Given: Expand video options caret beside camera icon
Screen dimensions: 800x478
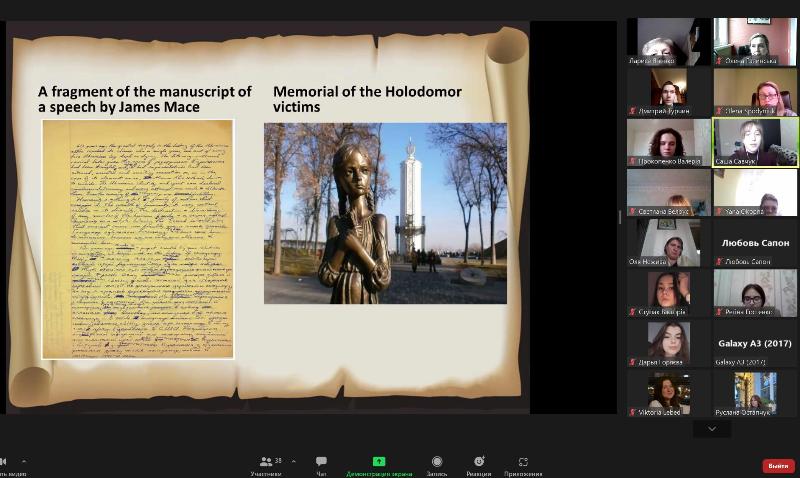Looking at the screenshot, I should point(23,461).
